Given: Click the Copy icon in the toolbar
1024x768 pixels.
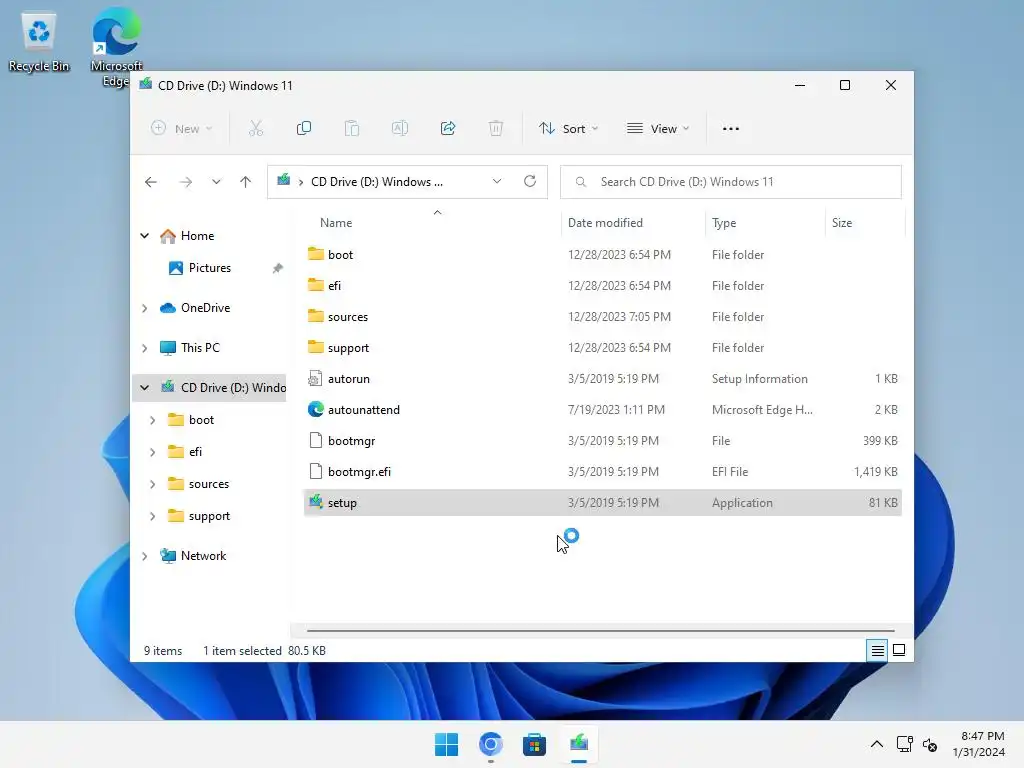Looking at the screenshot, I should pos(304,129).
